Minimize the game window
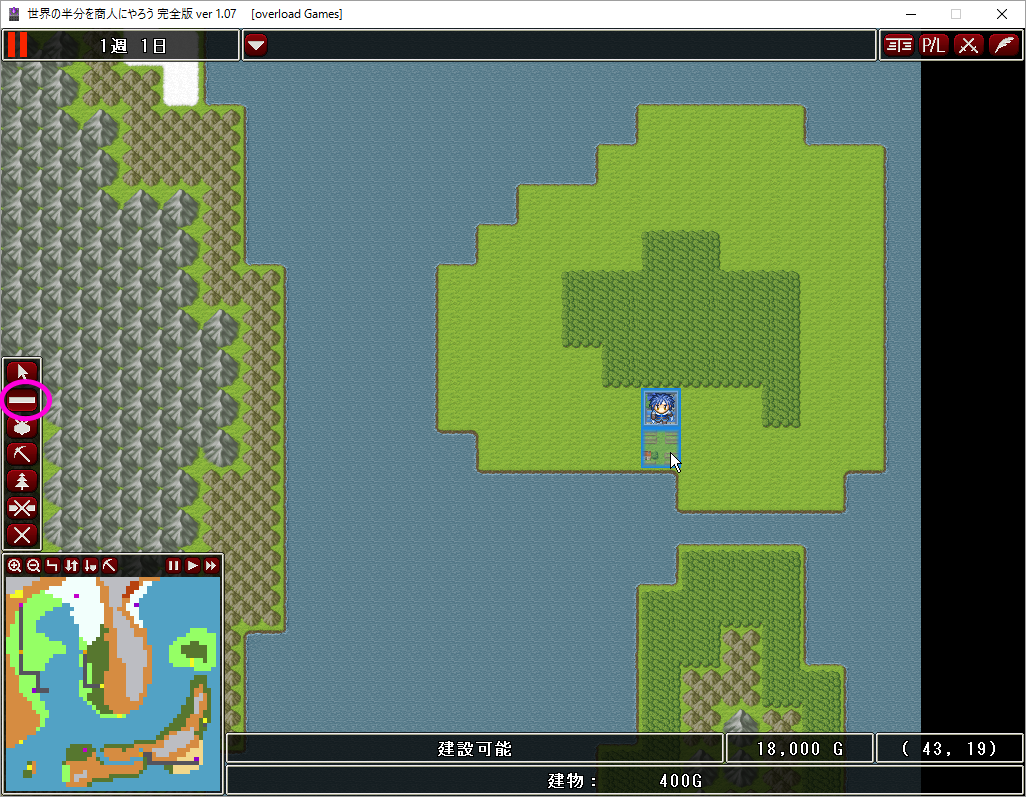 911,14
